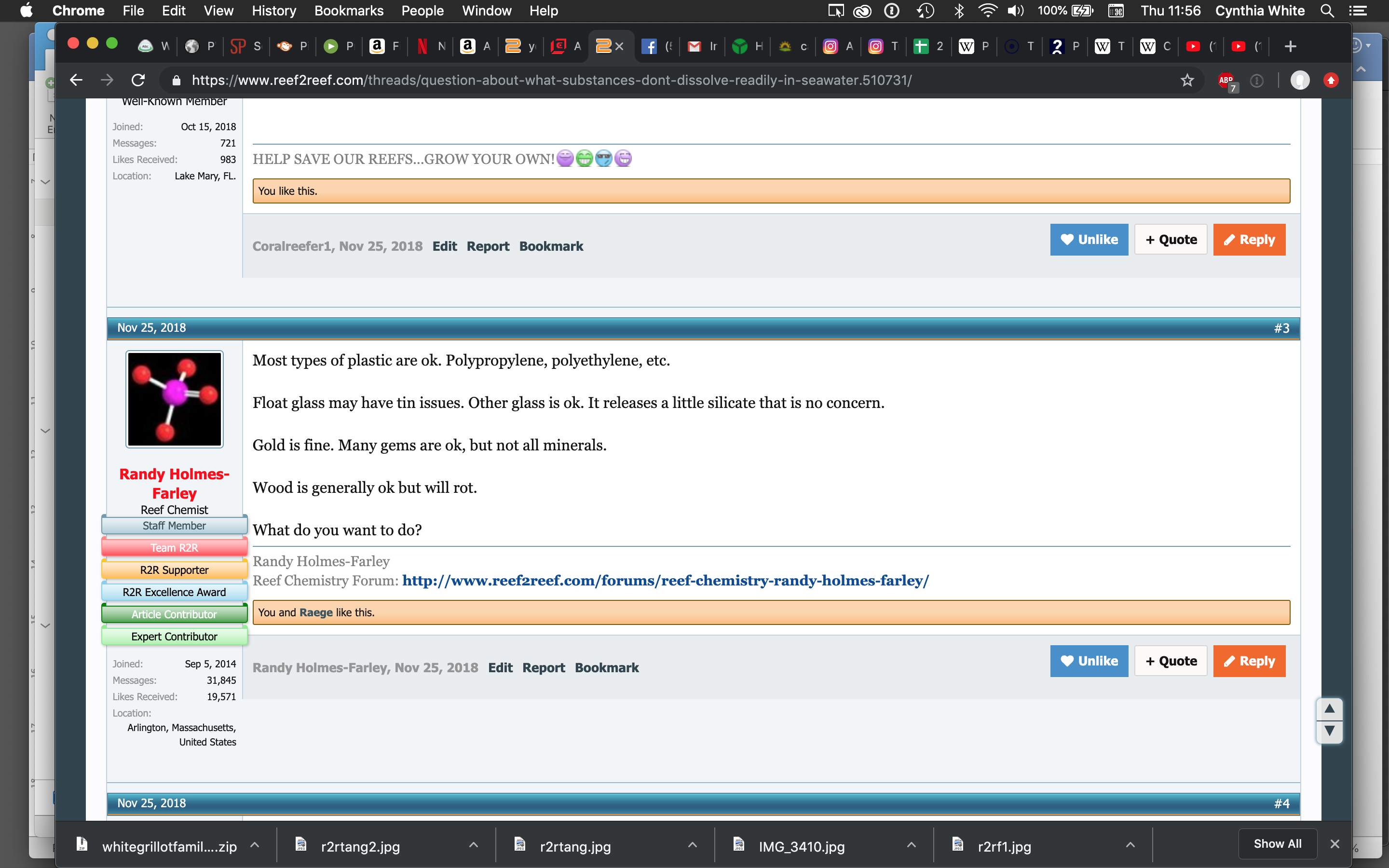Open the Notification Center list icon
The image size is (1389, 868).
[1358, 10]
